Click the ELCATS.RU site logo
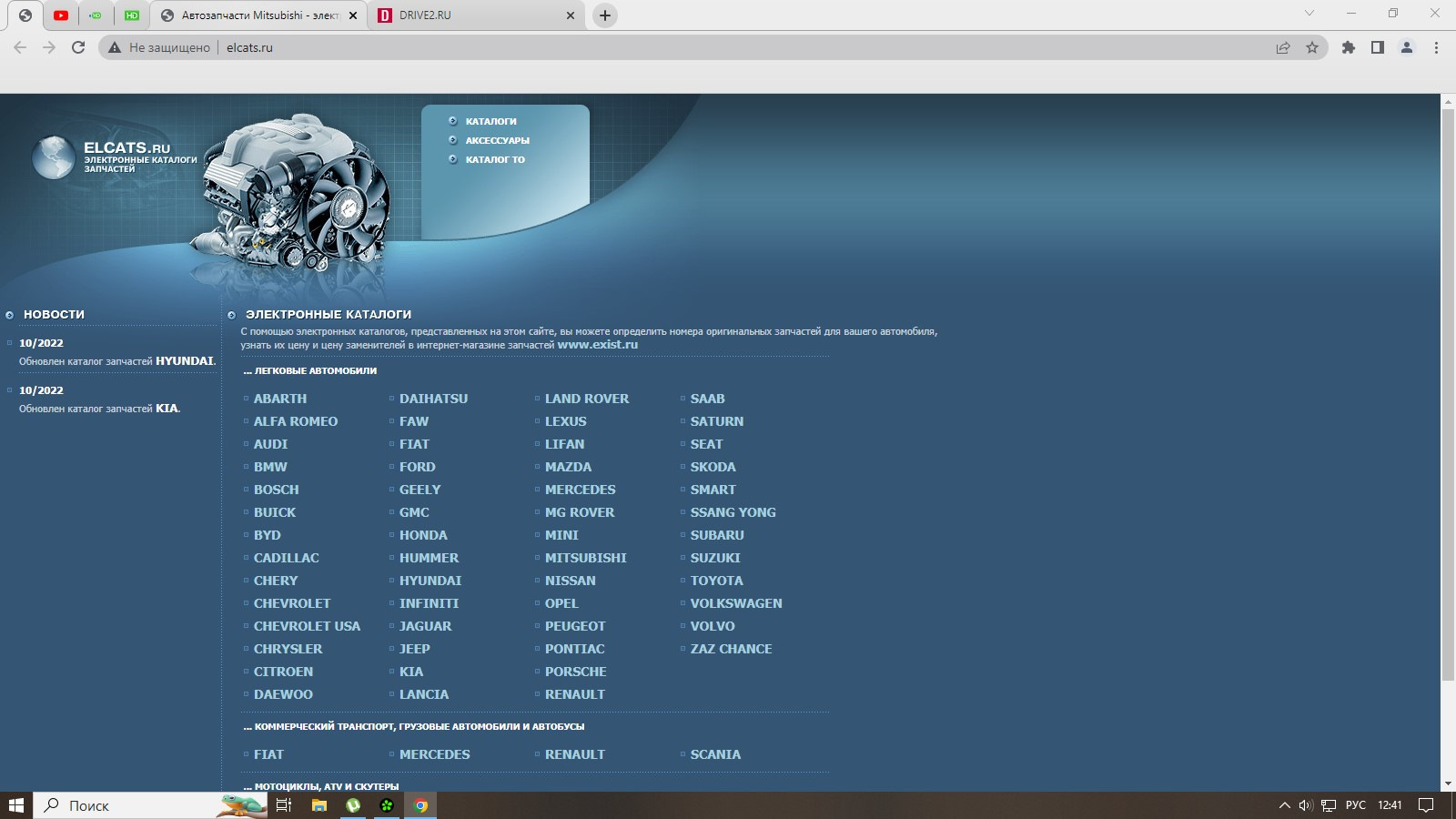Screen dimensions: 1456x819 click(x=115, y=157)
